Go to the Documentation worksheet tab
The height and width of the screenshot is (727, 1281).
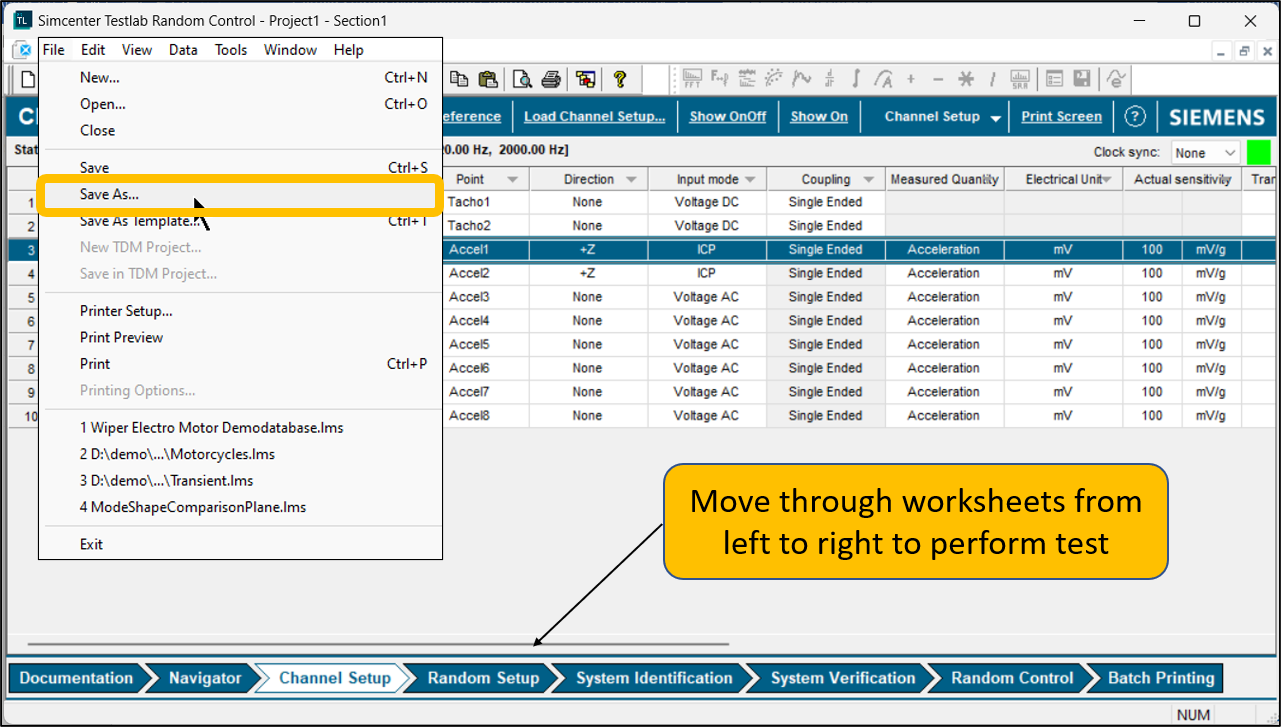[x=76, y=678]
